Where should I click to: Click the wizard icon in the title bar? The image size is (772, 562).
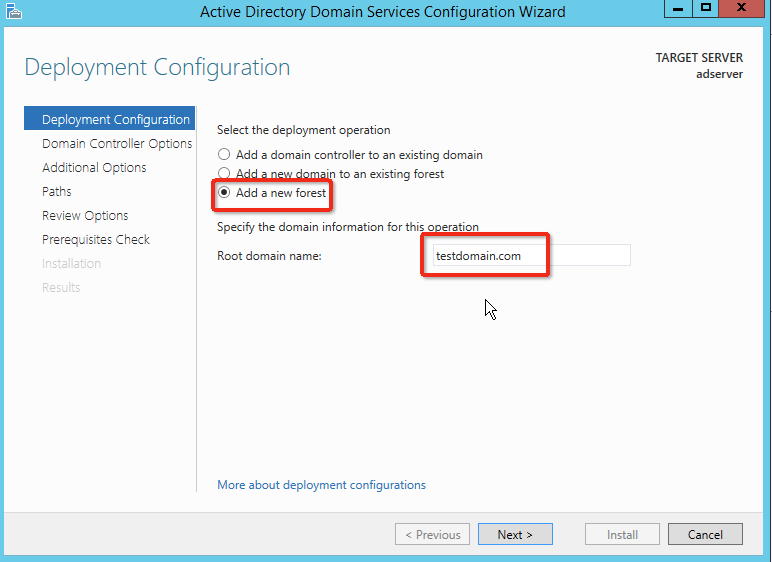[13, 12]
